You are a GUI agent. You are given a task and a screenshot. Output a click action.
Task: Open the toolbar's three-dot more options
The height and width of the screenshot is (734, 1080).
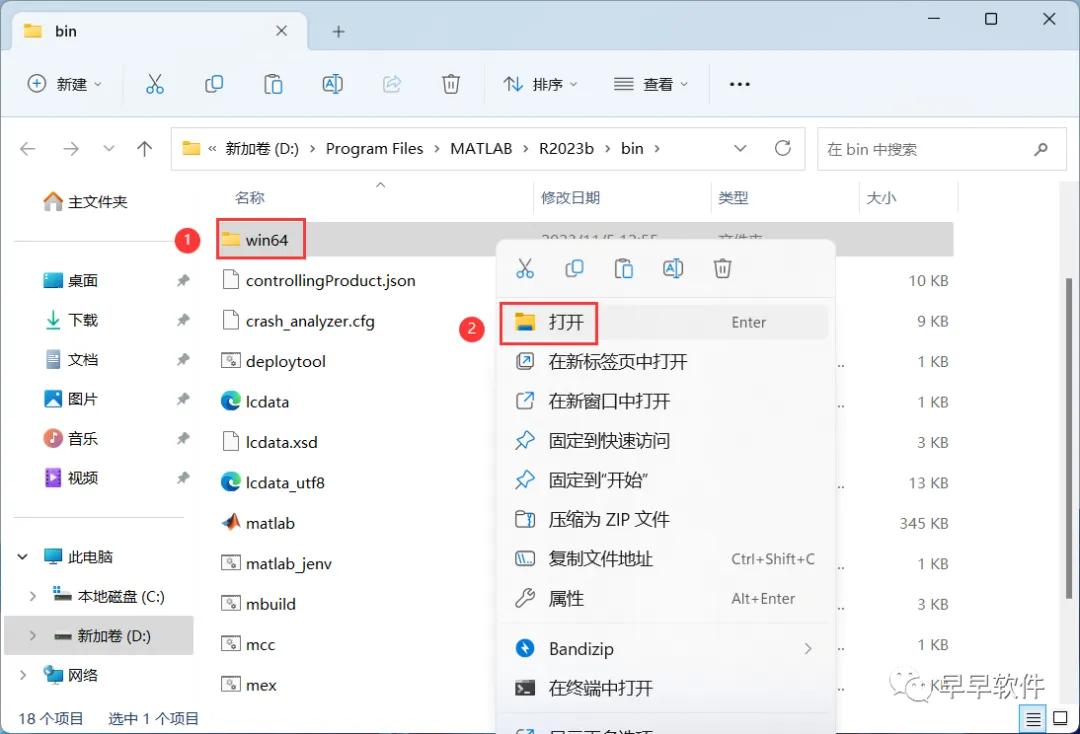(x=740, y=84)
